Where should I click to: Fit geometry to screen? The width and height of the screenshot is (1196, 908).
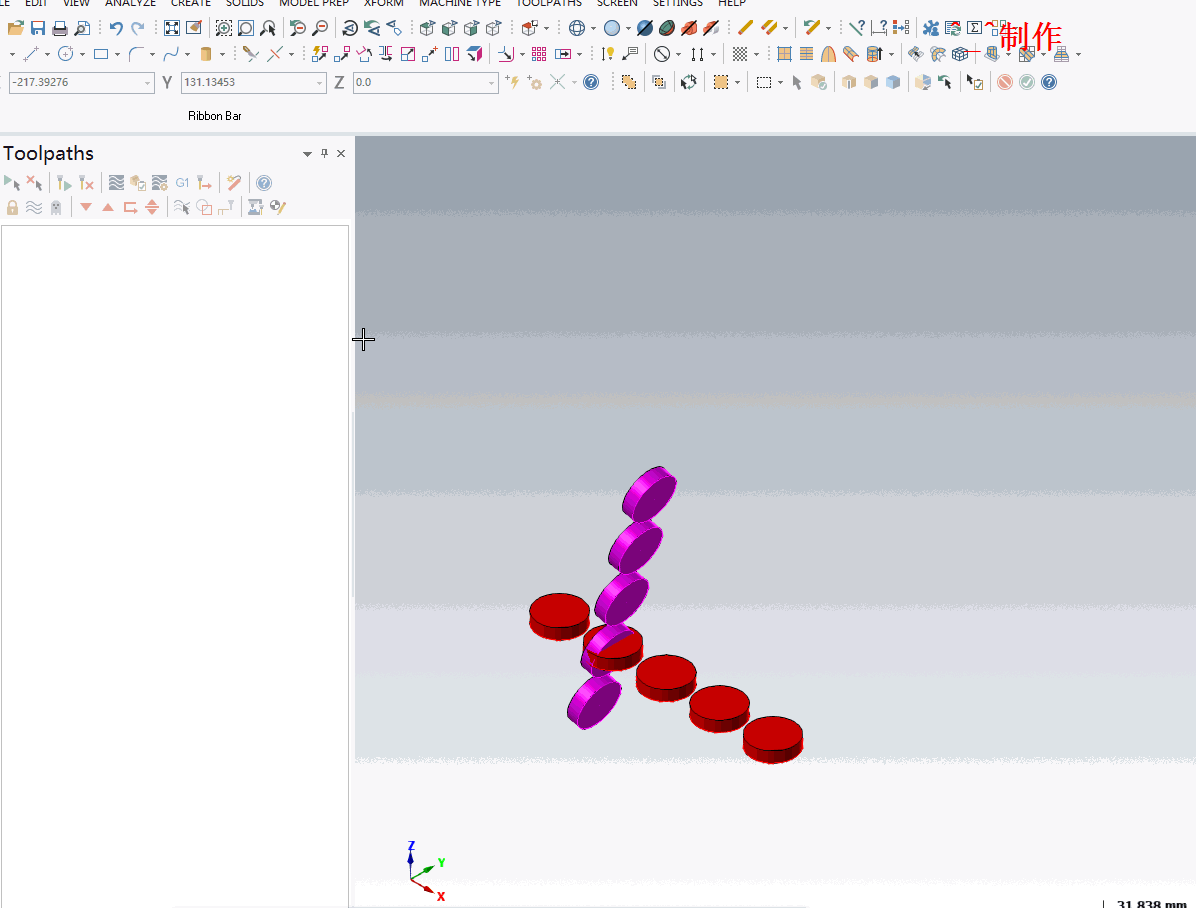tap(172, 28)
